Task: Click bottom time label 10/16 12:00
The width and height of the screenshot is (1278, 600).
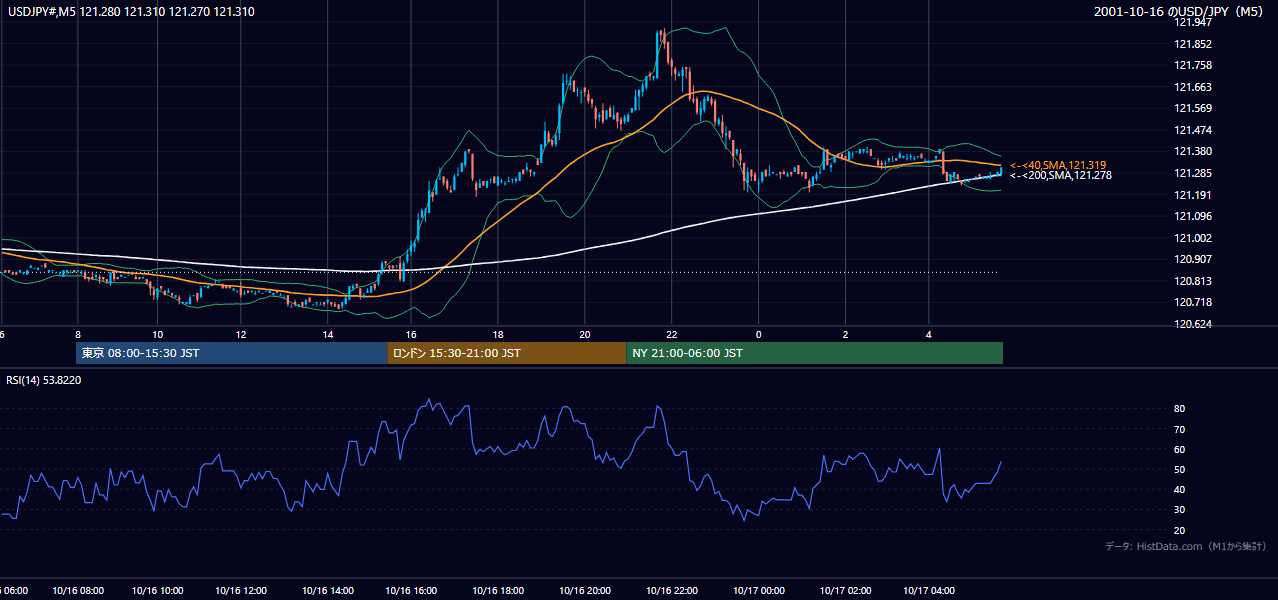Action: pyautogui.click(x=241, y=591)
